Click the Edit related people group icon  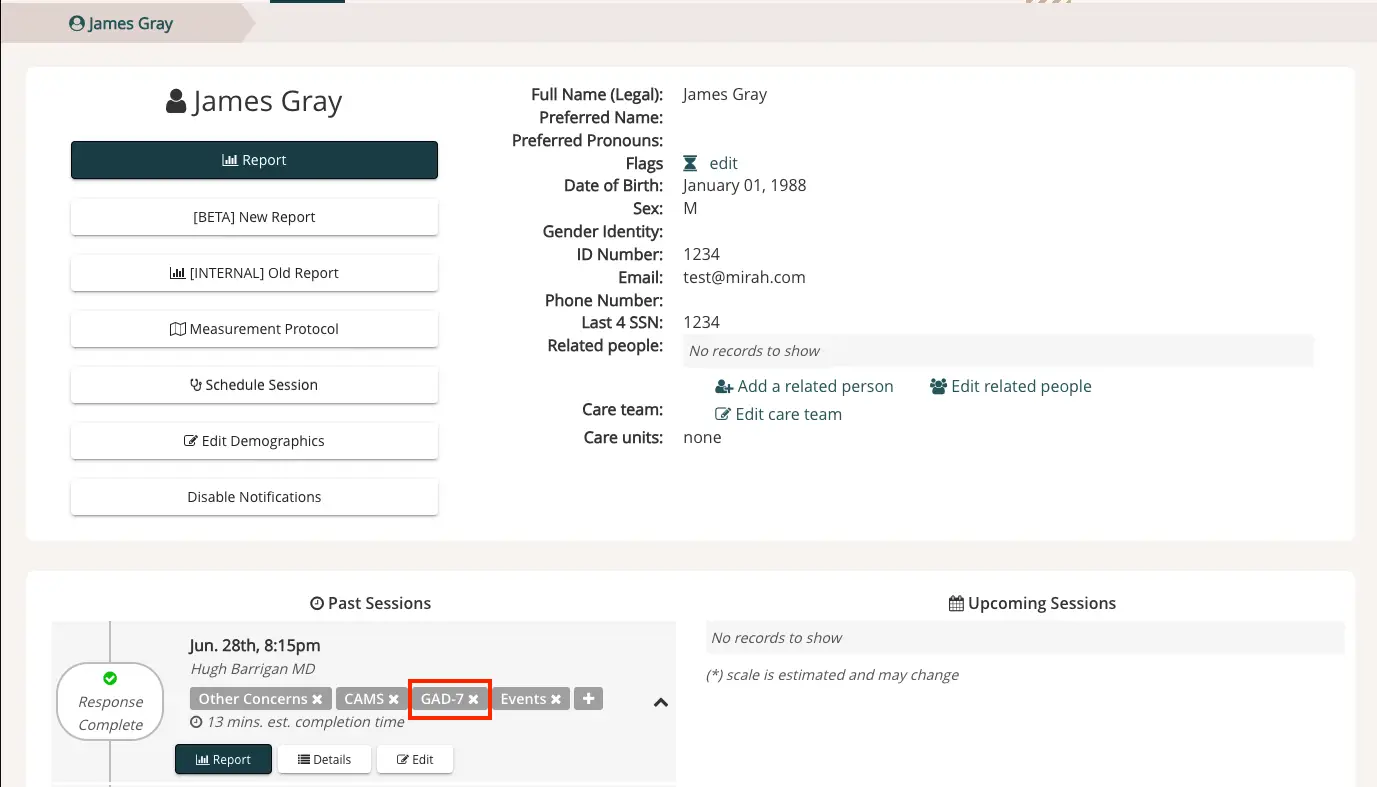[938, 386]
